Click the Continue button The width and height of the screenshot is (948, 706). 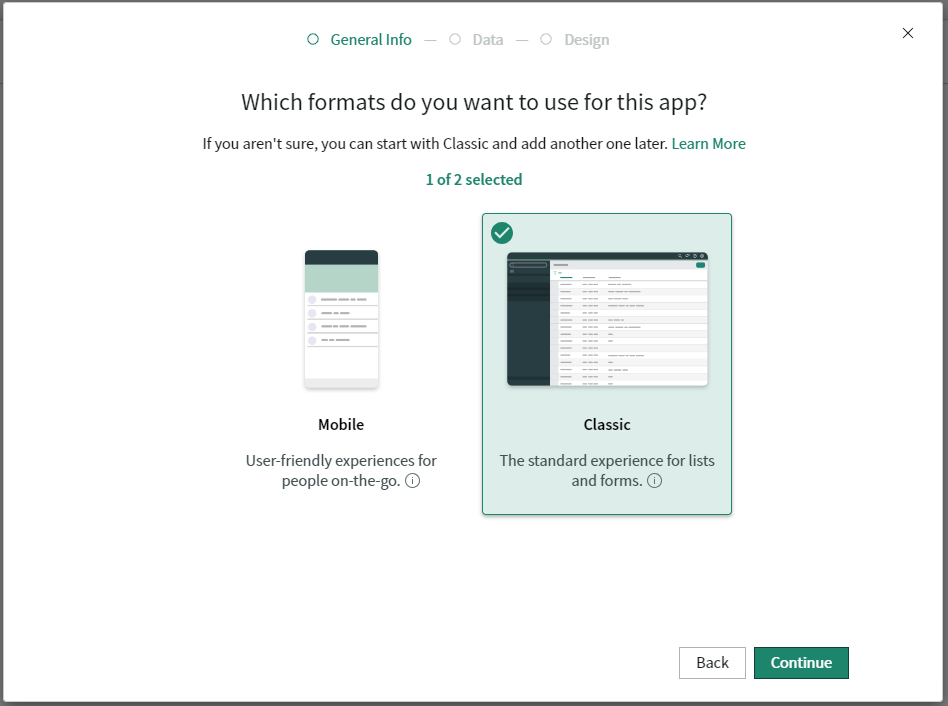(801, 663)
